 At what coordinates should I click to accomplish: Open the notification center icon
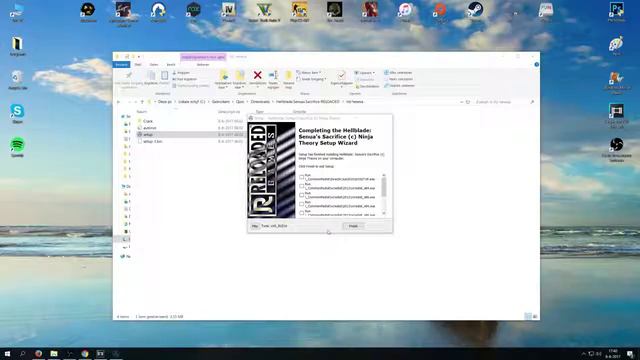click(x=631, y=353)
